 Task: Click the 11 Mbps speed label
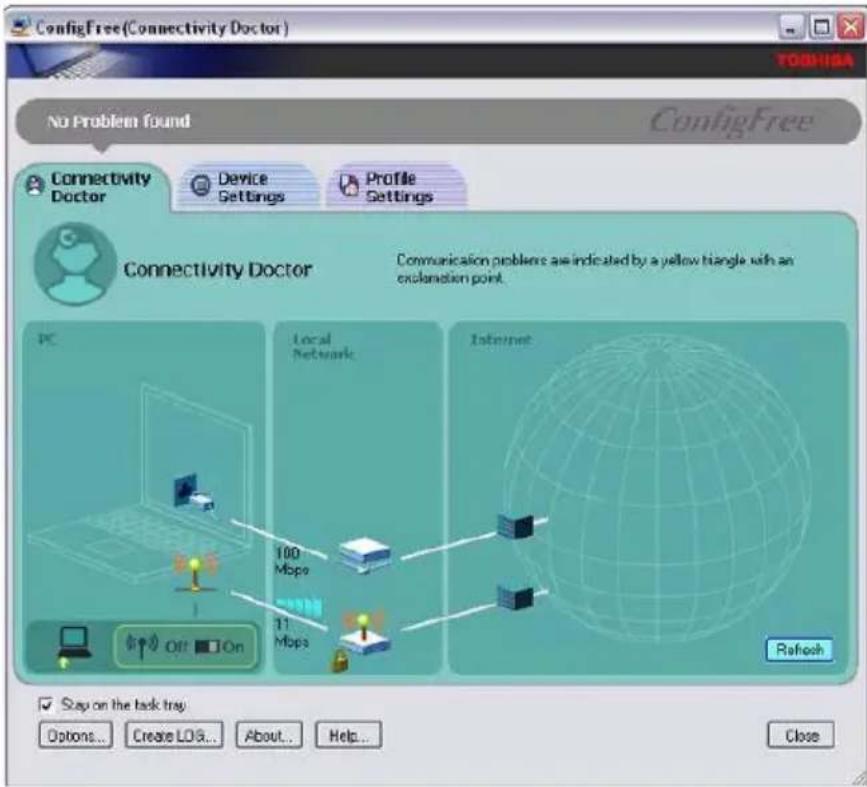click(291, 633)
